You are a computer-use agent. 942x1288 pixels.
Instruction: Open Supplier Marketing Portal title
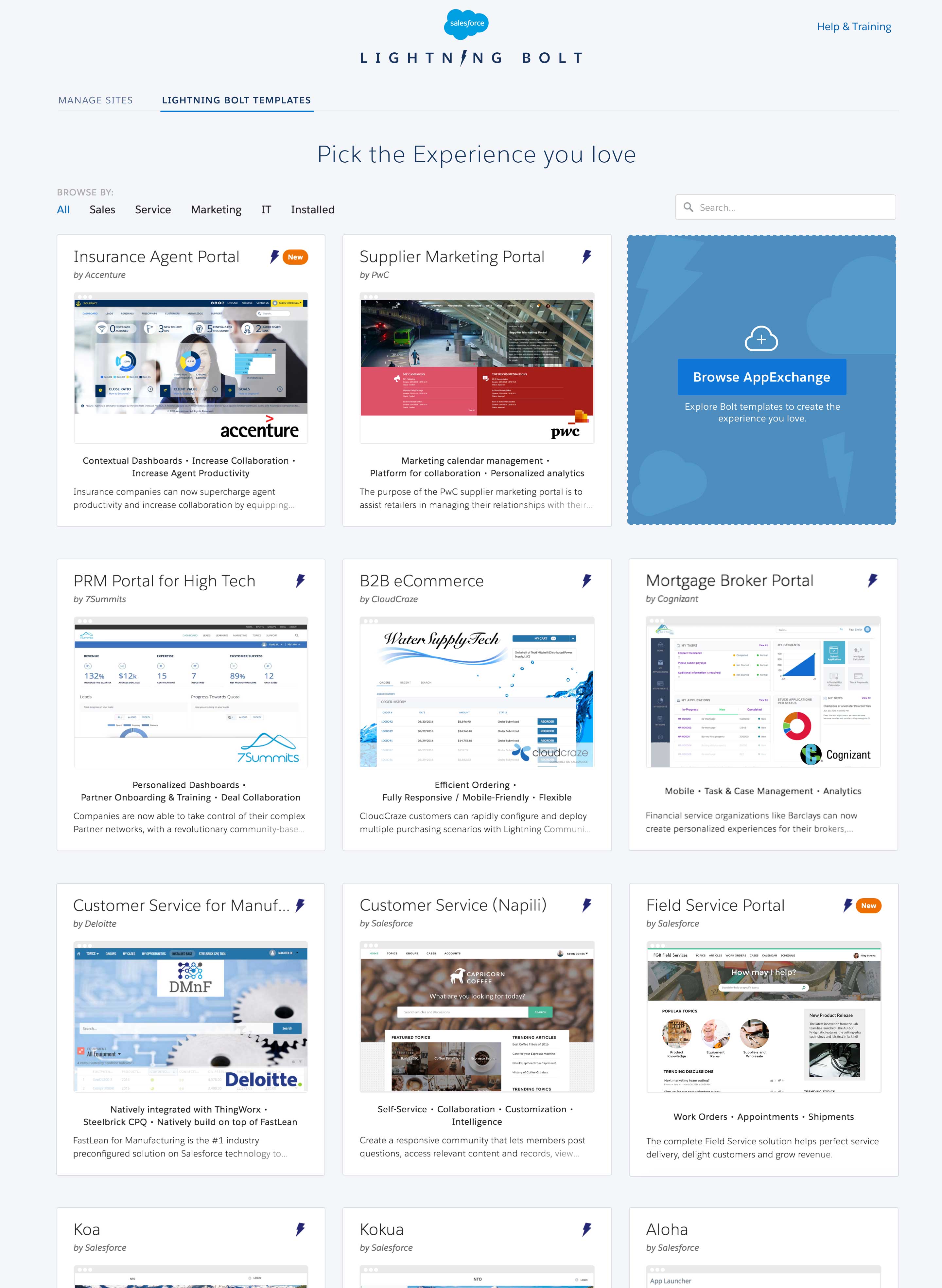point(452,257)
